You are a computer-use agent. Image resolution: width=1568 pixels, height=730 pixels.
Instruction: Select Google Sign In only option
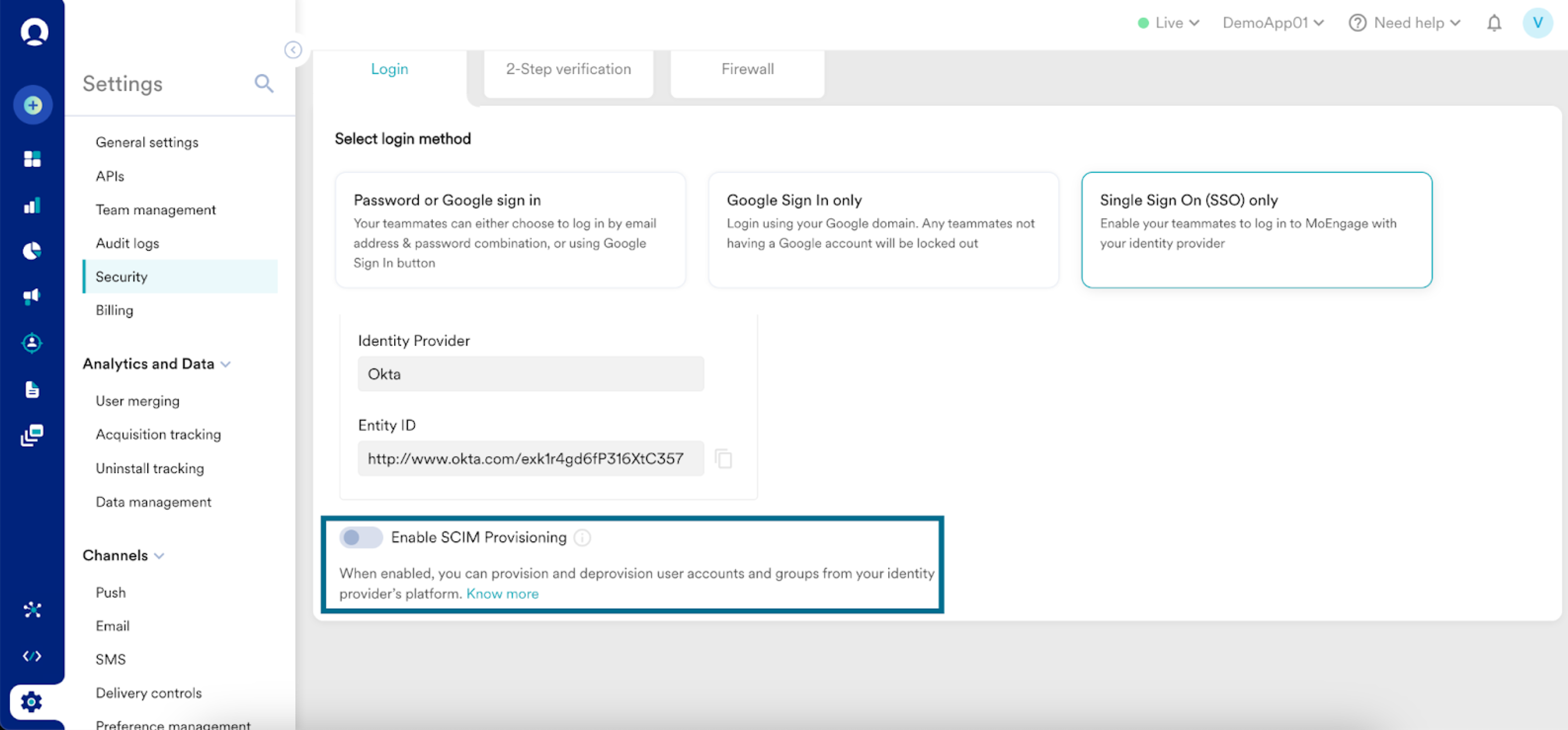(883, 229)
